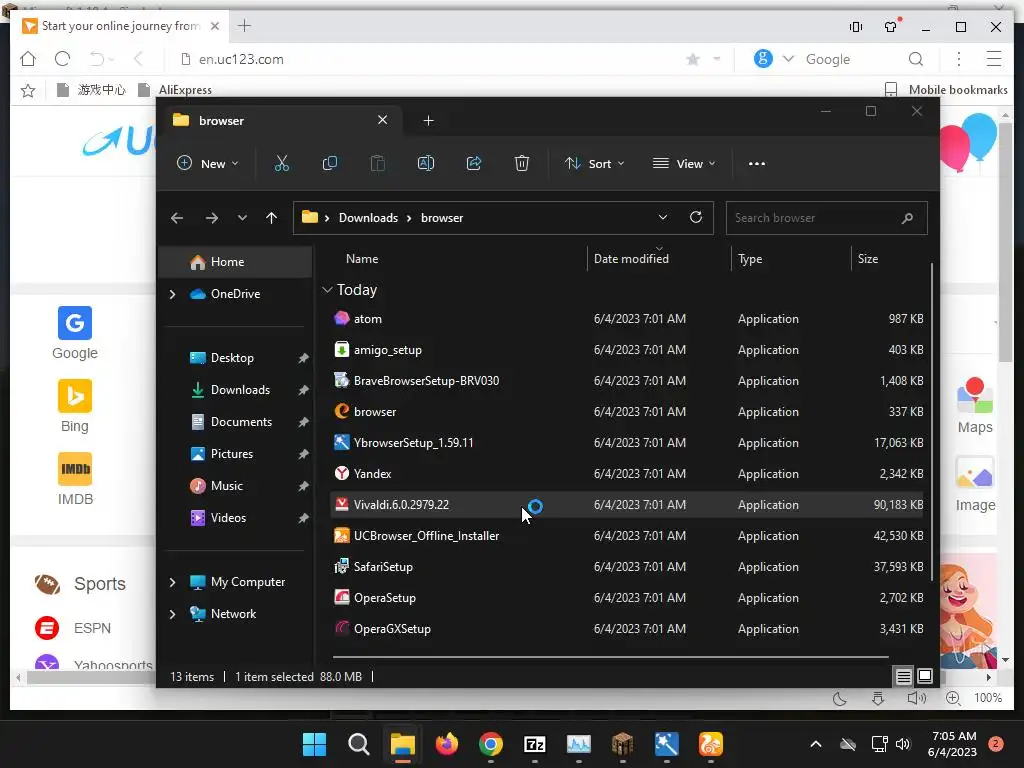Click the search magnifier in Search browser box
Image resolution: width=1024 pixels, height=768 pixels.
(x=907, y=217)
